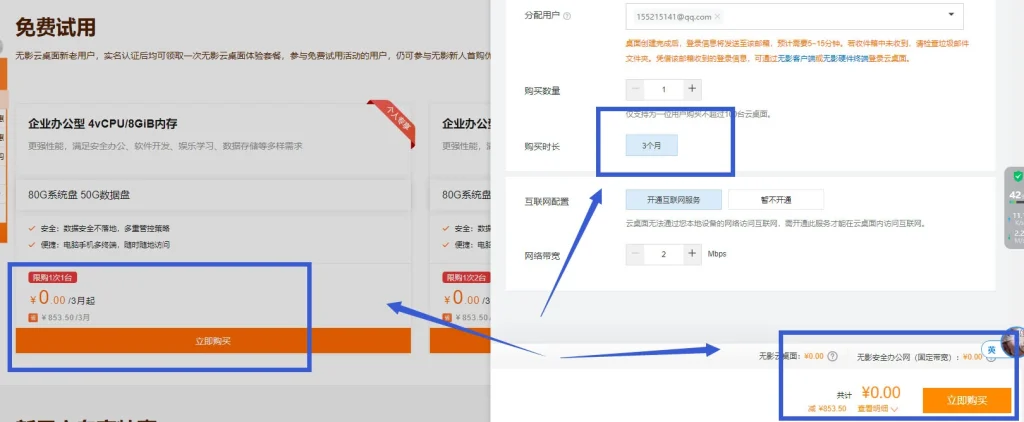This screenshot has height=422, width=1024.
Task: Click the 限购1次2台 red badge
Action: pyautogui.click(x=466, y=278)
